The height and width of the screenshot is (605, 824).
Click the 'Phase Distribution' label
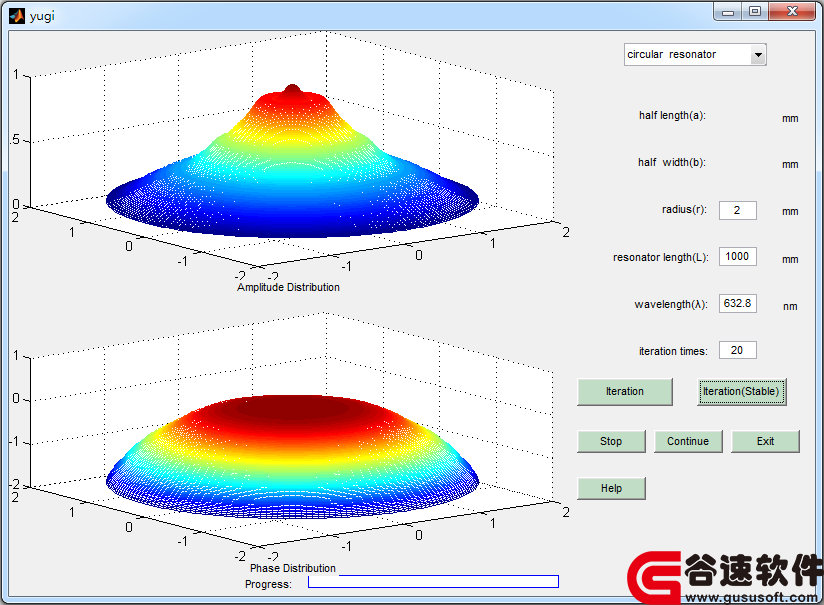[x=293, y=568]
